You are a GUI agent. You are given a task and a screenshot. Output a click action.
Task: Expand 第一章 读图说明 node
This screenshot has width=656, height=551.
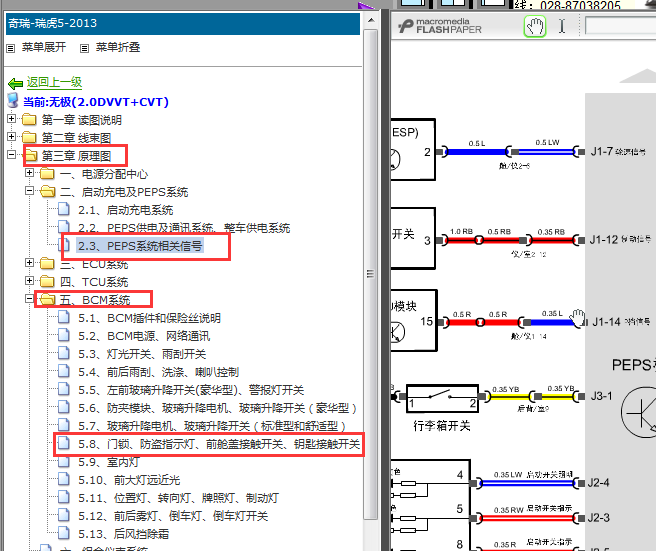click(x=11, y=119)
